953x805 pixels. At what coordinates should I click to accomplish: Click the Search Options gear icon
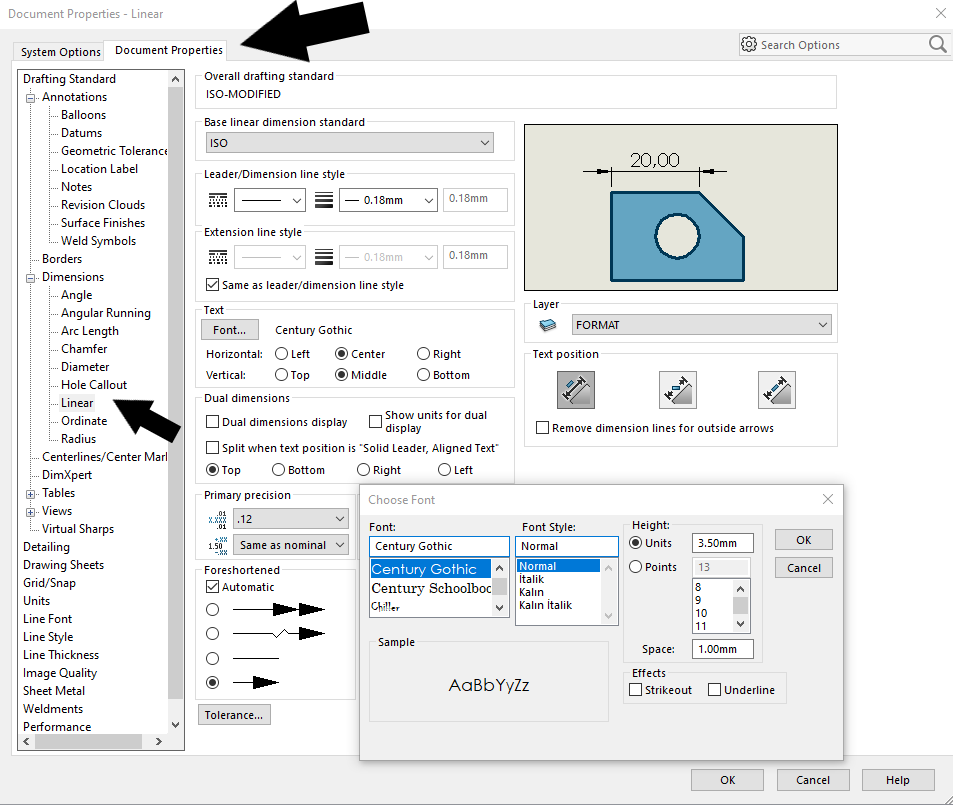click(x=749, y=45)
